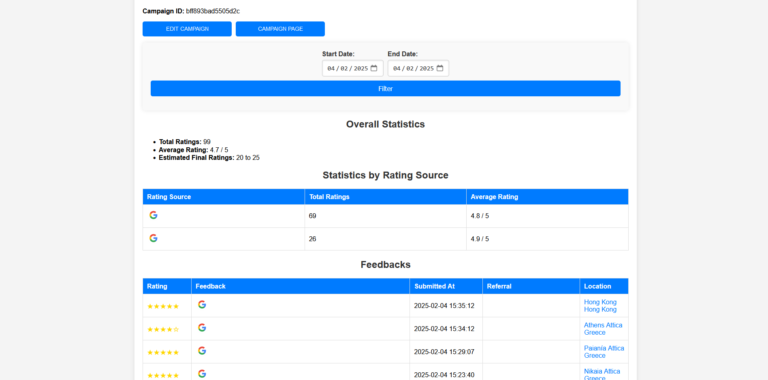Image resolution: width=768 pixels, height=380 pixels.
Task: Select timestamp 2025-02-04 15:35:12
Action: (x=444, y=306)
